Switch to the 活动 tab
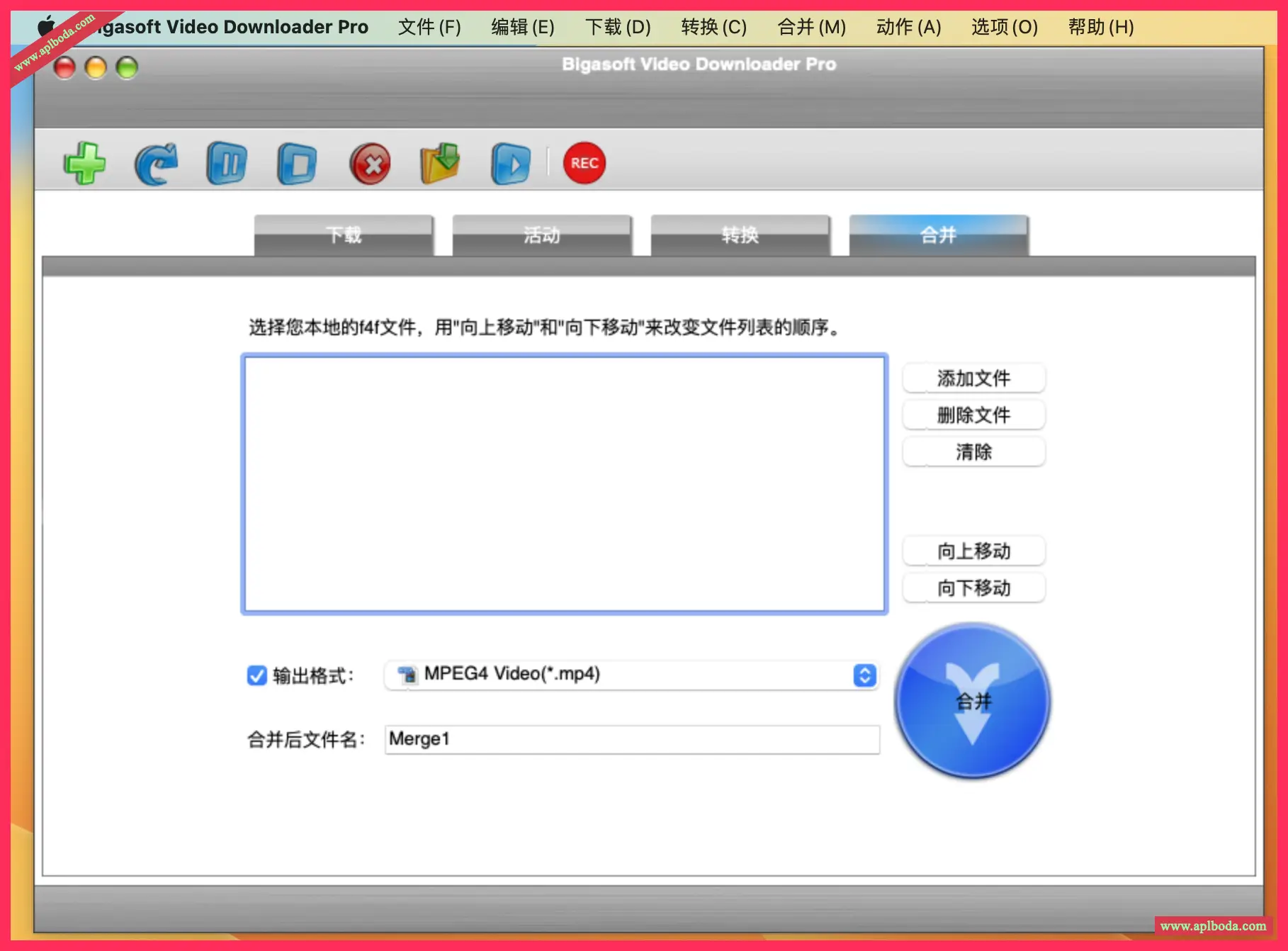Screen dimensions: 1288x951 pyautogui.click(x=542, y=235)
